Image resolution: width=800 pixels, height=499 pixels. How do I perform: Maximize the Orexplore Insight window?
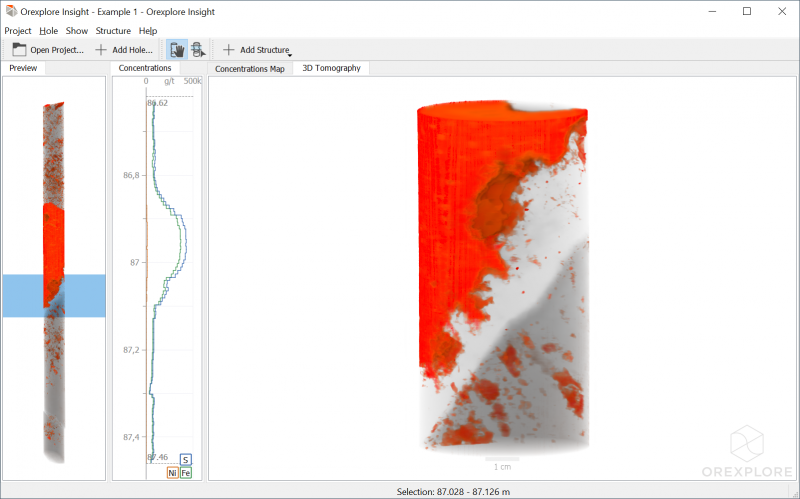pos(747,11)
